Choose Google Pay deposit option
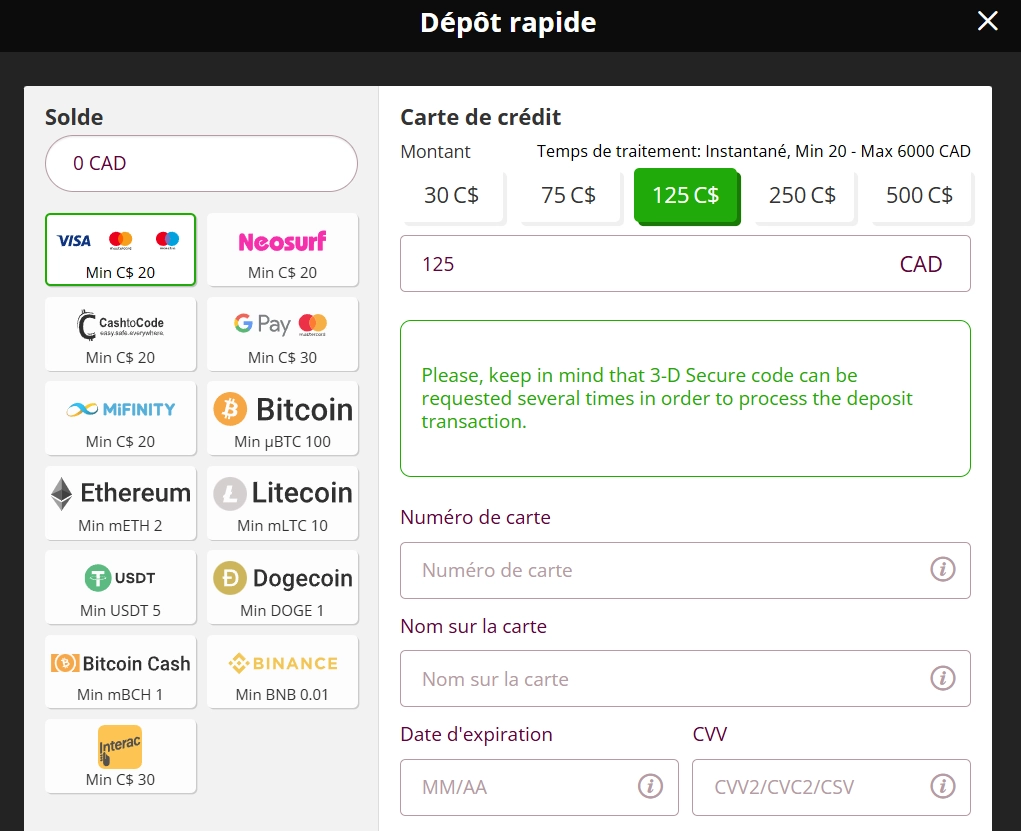Image resolution: width=1021 pixels, height=831 pixels. (282, 334)
